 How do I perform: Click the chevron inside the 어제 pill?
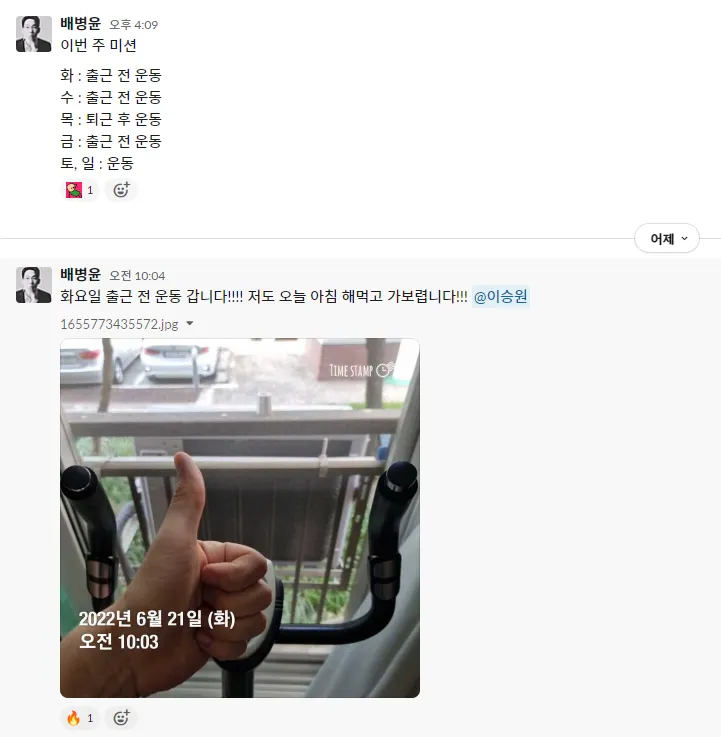pos(684,238)
